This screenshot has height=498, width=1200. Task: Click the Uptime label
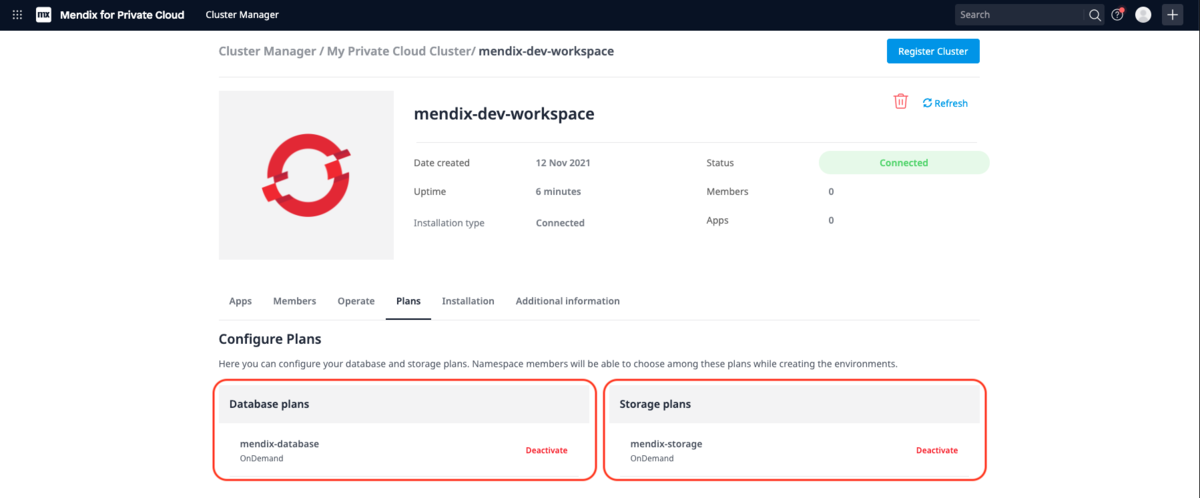[430, 191]
